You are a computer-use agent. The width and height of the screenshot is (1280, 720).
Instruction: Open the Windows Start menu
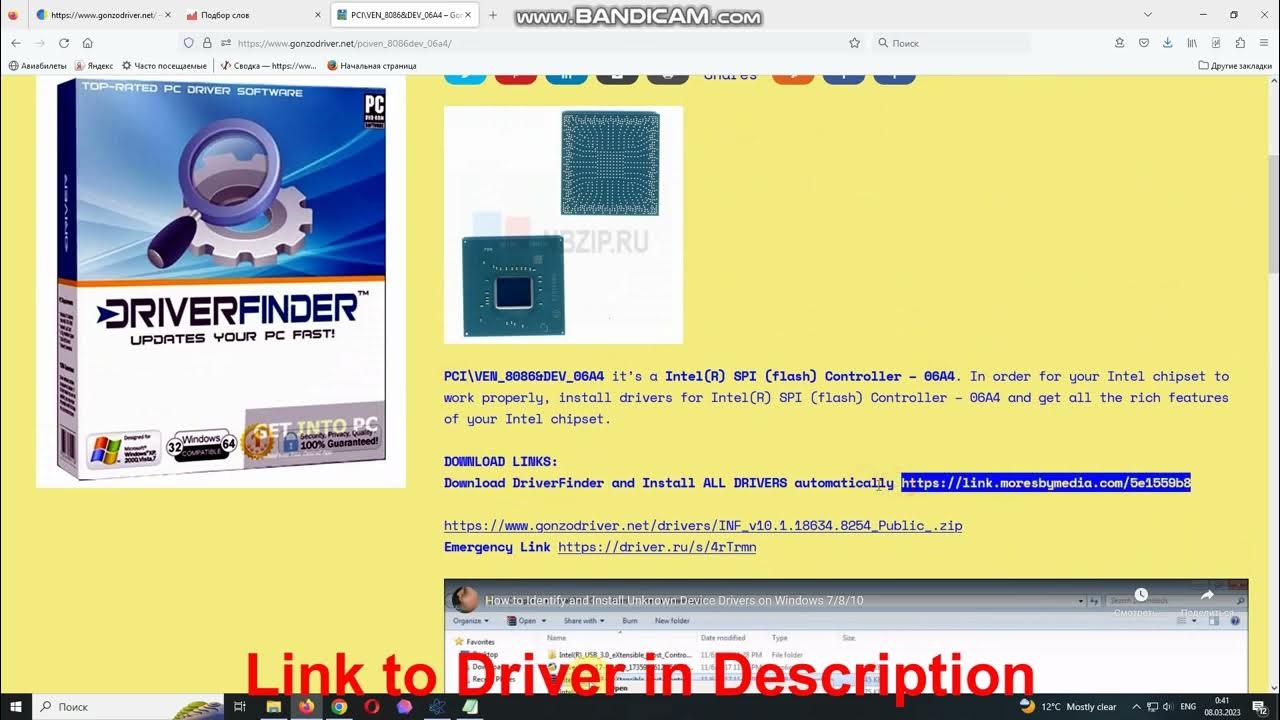tap(15, 706)
